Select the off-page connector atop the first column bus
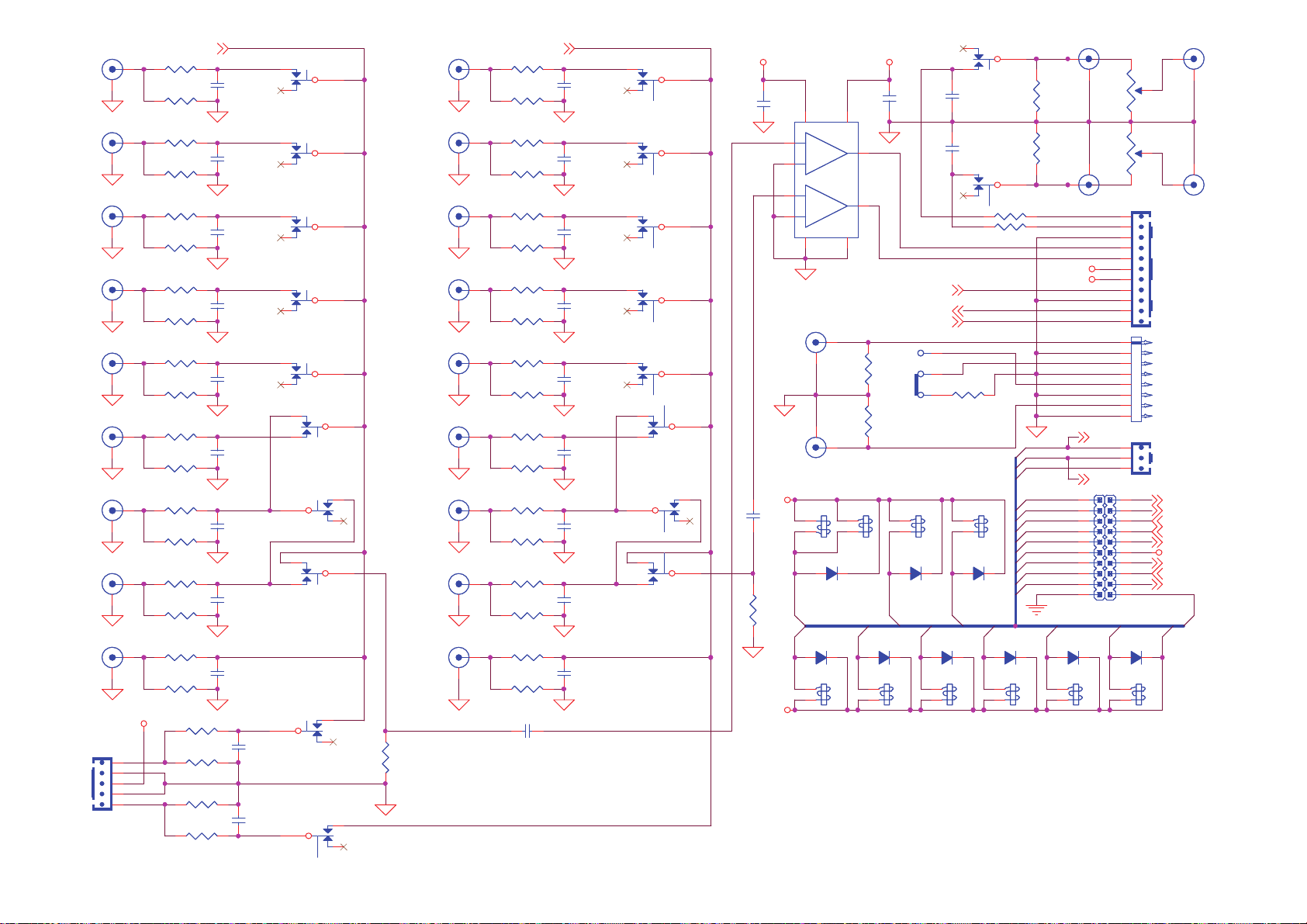 coord(223,48)
